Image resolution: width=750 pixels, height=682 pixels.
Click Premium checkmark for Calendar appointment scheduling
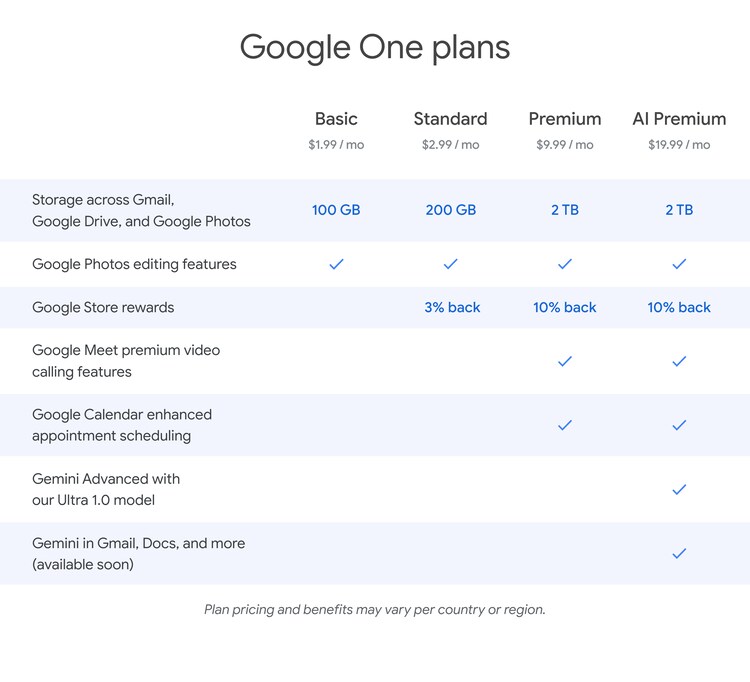click(565, 425)
